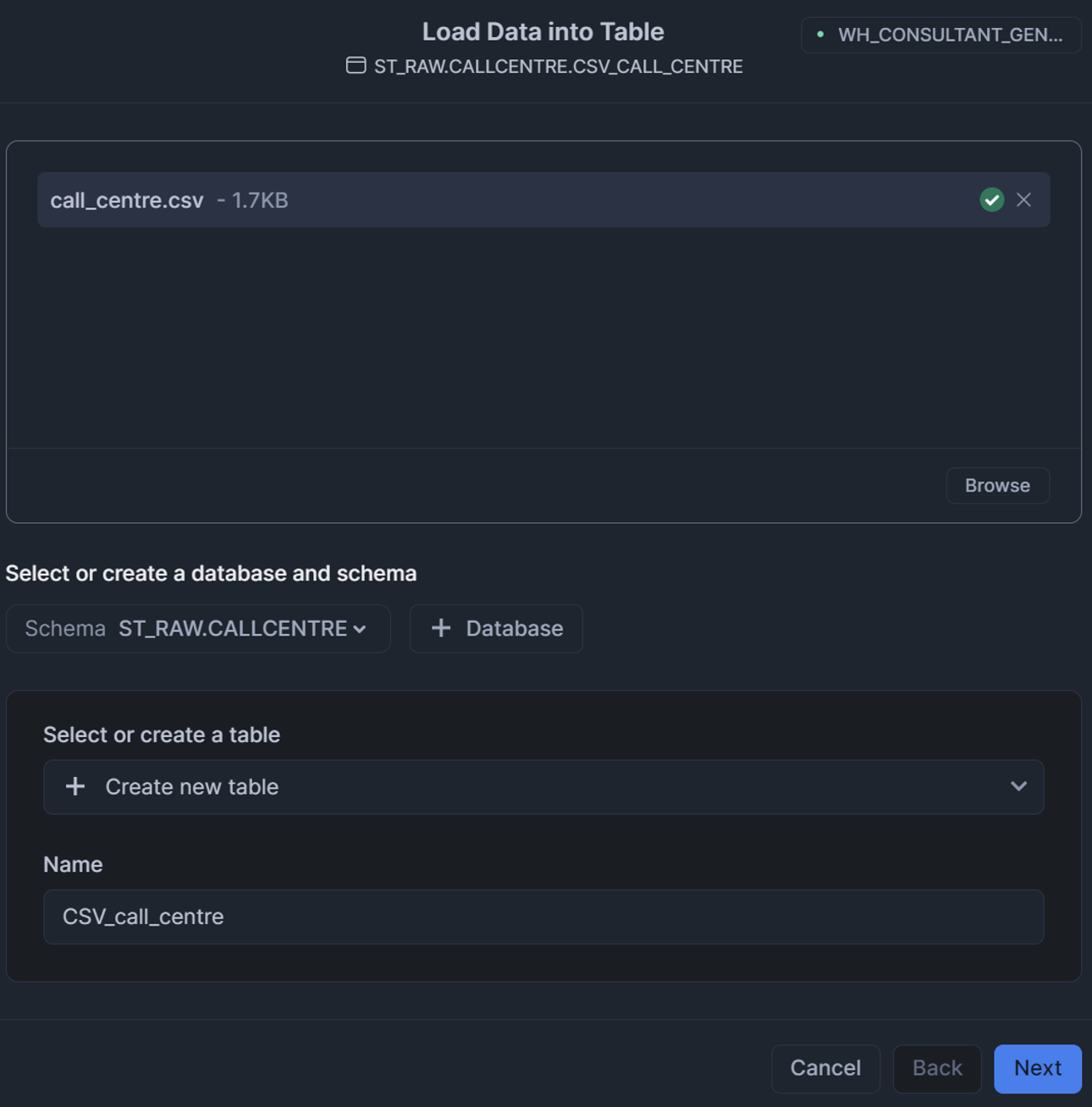This screenshot has width=1092, height=1107.
Task: Click the Next button
Action: pos(1037,1068)
